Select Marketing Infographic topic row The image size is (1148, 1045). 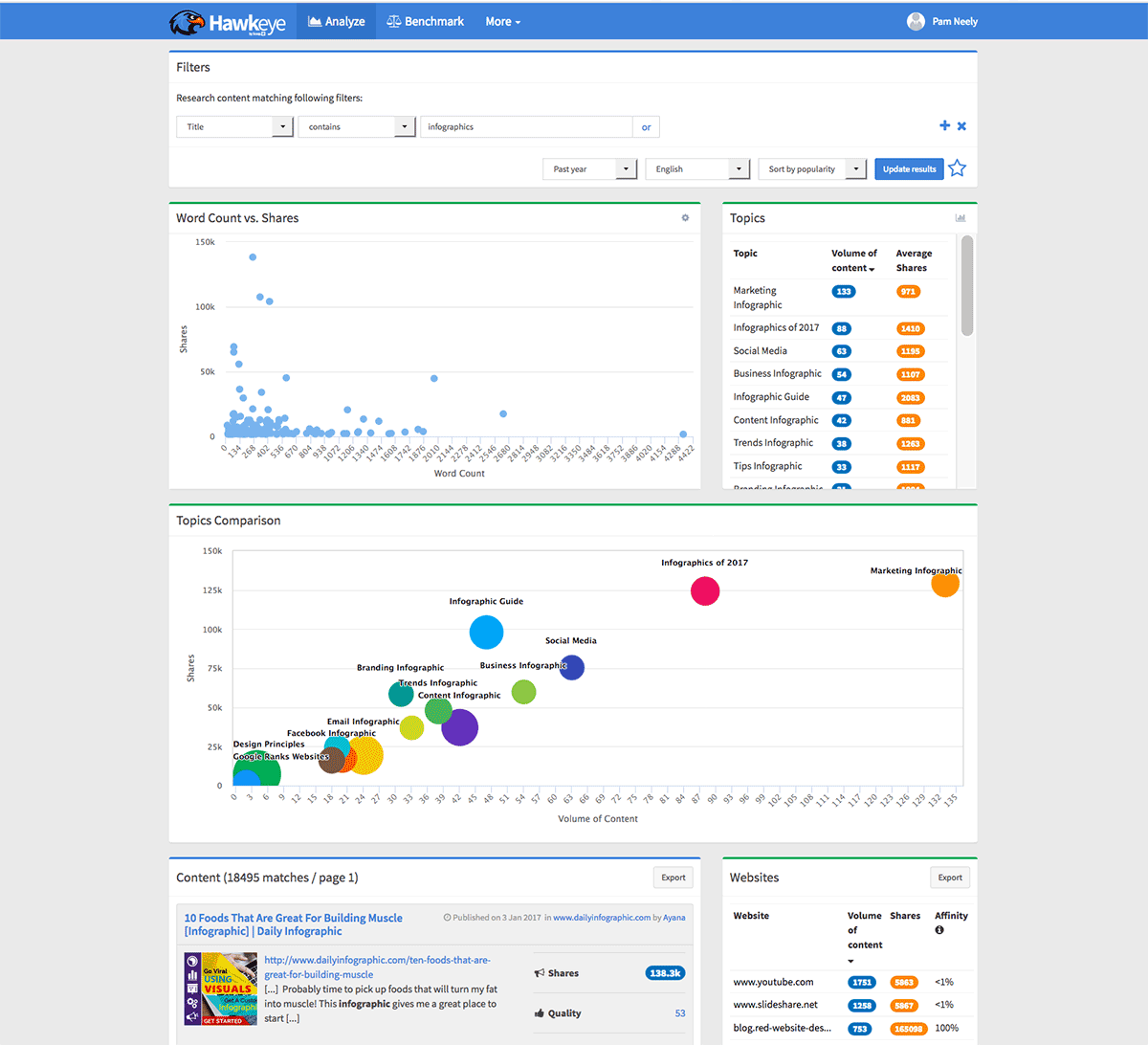click(841, 298)
